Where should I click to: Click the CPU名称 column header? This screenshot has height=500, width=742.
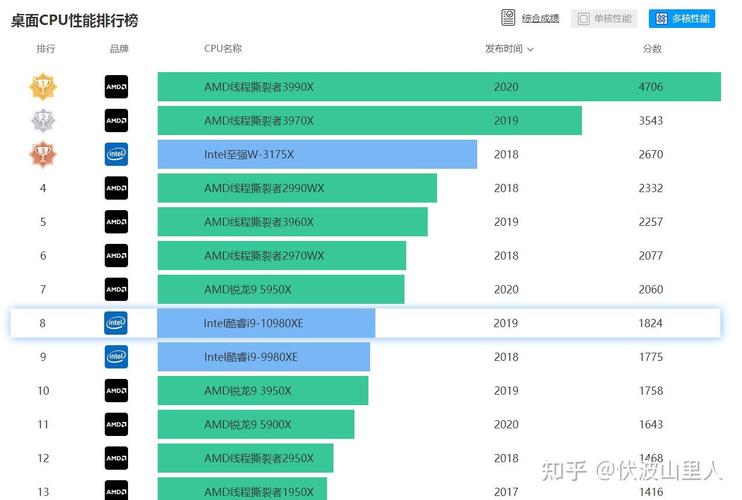pos(223,48)
